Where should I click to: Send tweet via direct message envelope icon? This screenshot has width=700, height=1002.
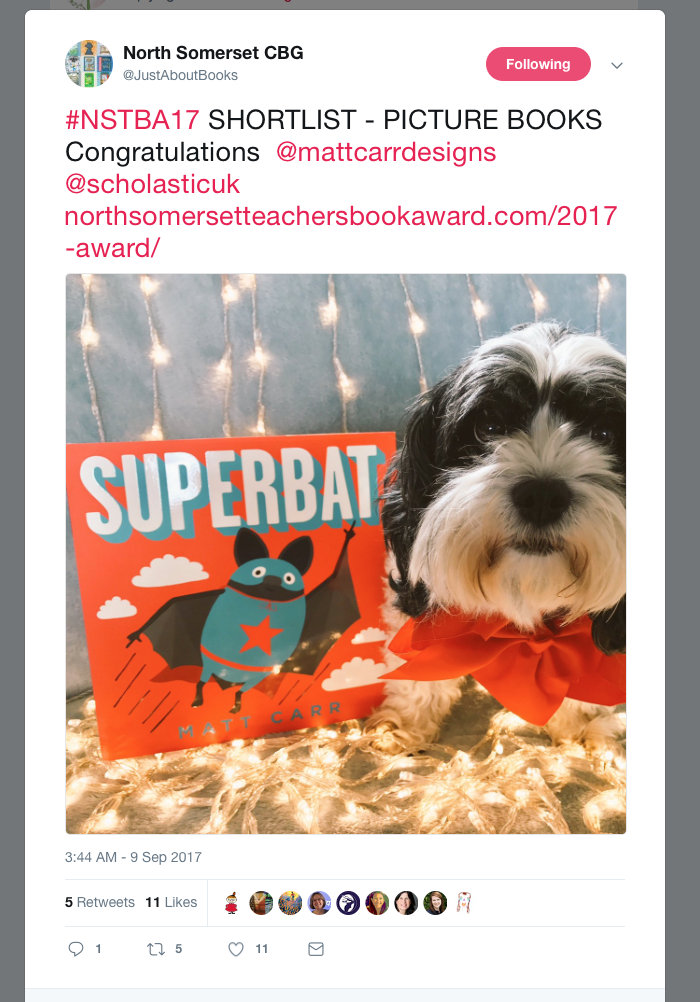(316, 949)
